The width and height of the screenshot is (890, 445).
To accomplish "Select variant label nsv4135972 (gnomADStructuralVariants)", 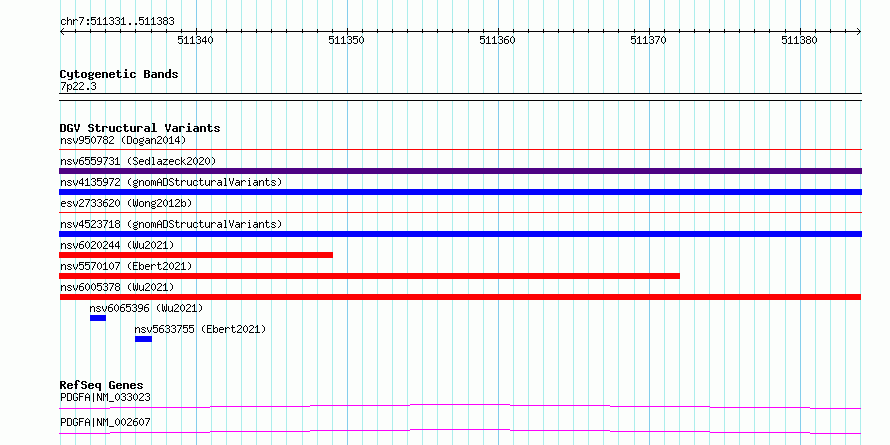I will pos(171,182).
